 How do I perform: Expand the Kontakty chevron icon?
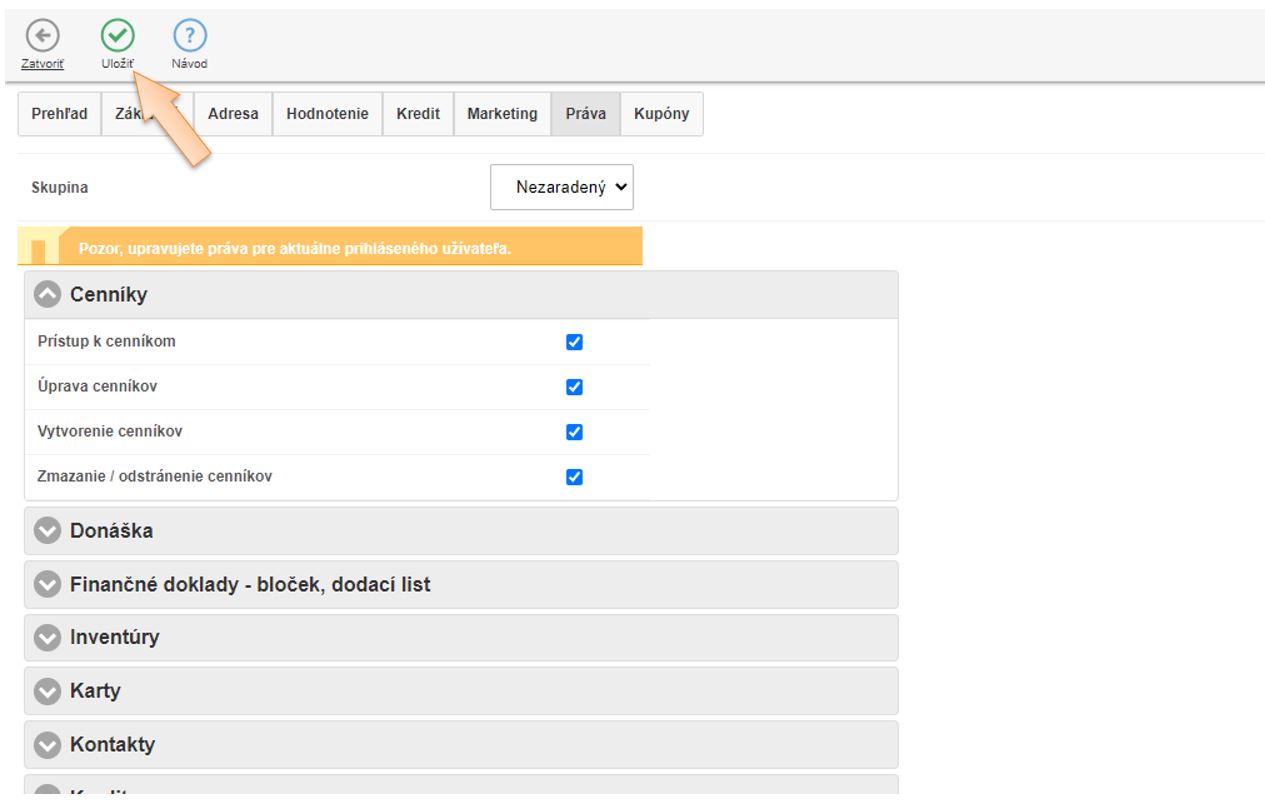click(x=47, y=745)
